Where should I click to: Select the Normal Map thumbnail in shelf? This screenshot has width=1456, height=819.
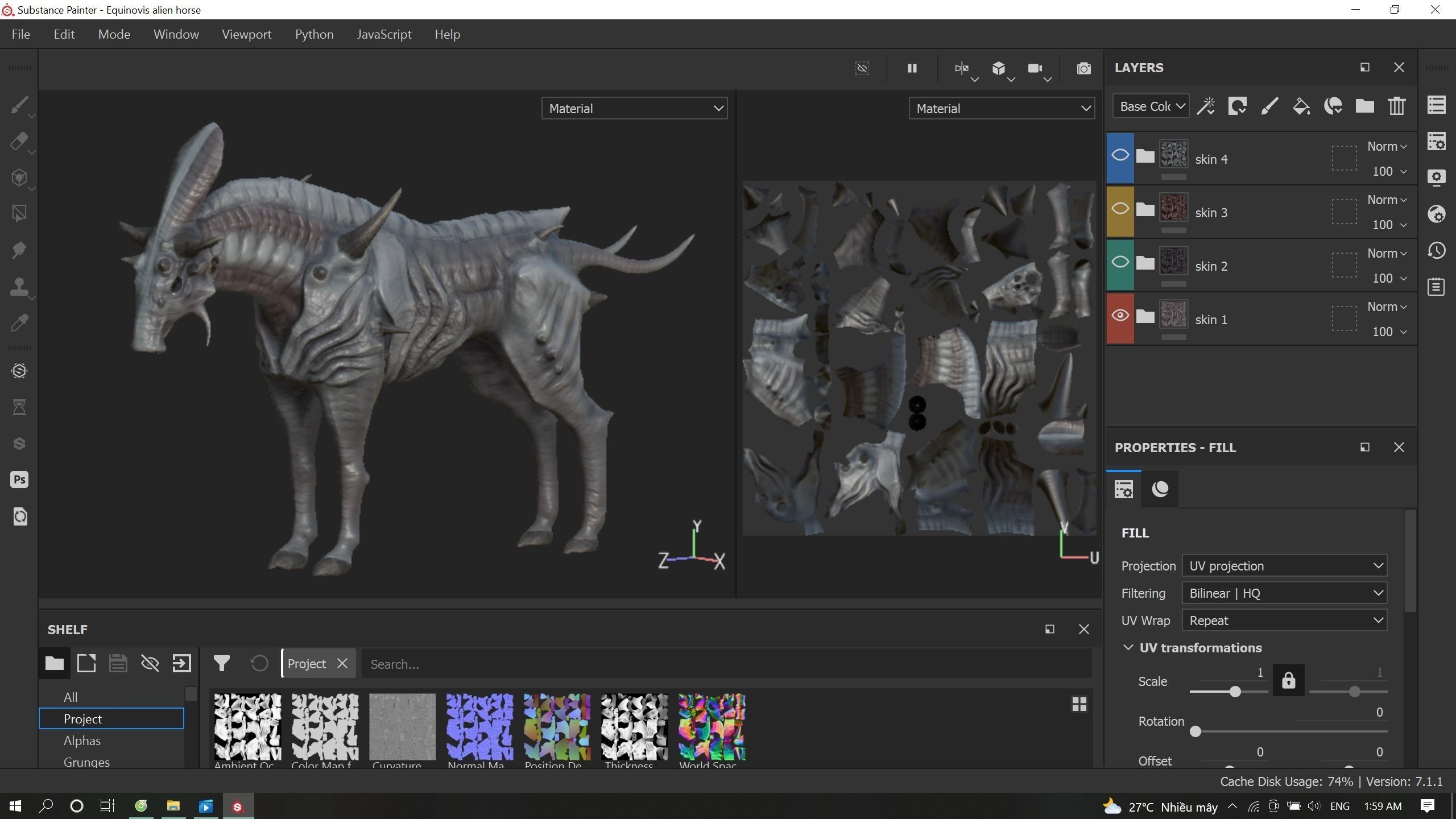[479, 727]
